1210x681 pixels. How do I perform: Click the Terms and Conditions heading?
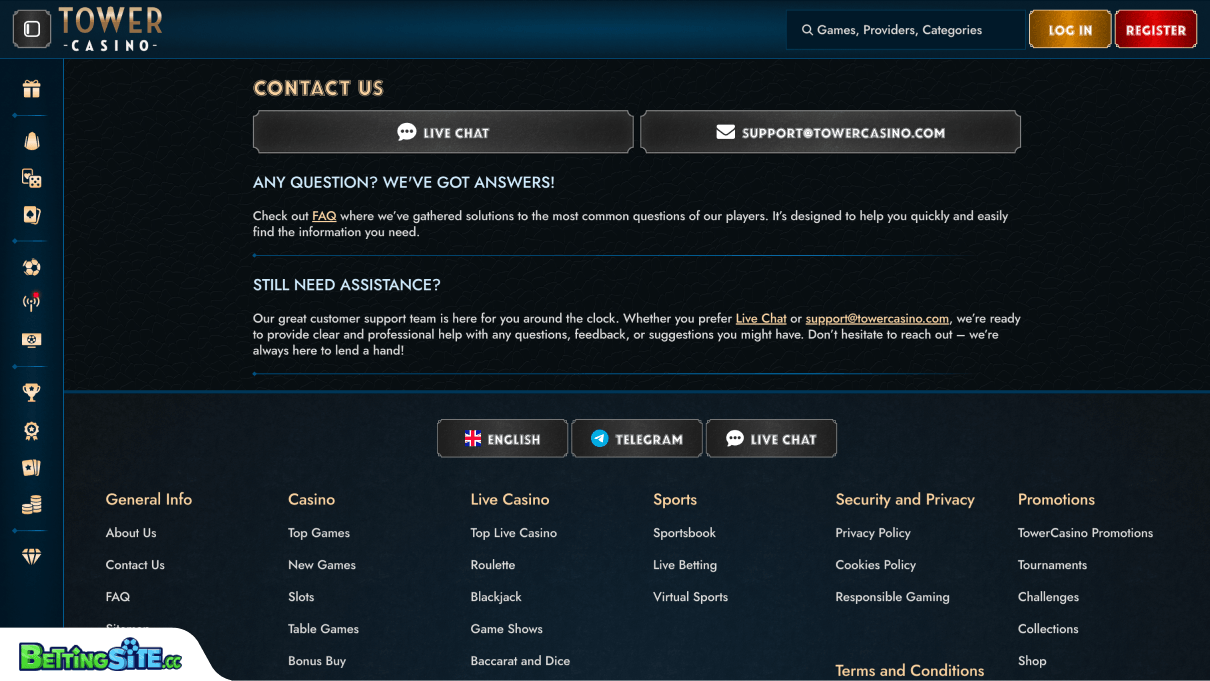click(910, 670)
